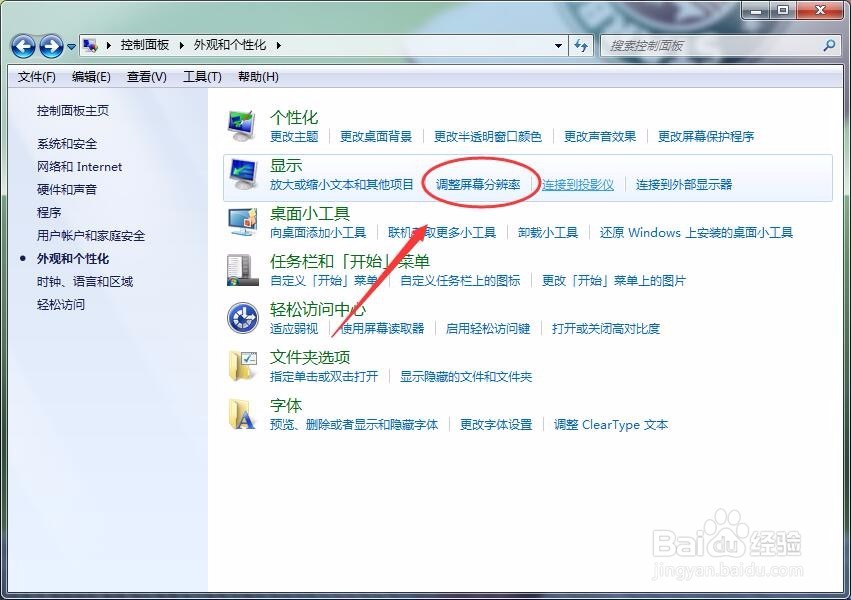The width and height of the screenshot is (851, 600).
Task: Click the 指定单击或双击打开 link
Action: tap(324, 376)
